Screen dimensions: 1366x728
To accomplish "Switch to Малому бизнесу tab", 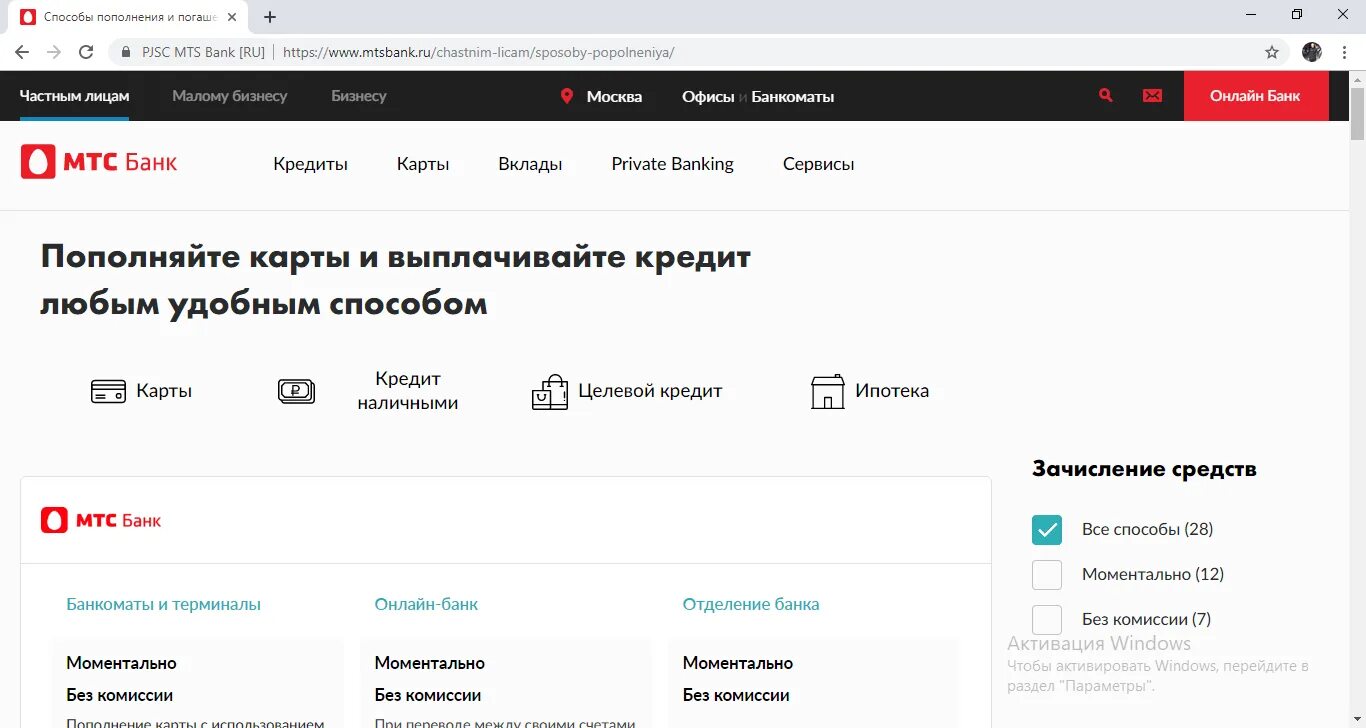I will (x=229, y=96).
